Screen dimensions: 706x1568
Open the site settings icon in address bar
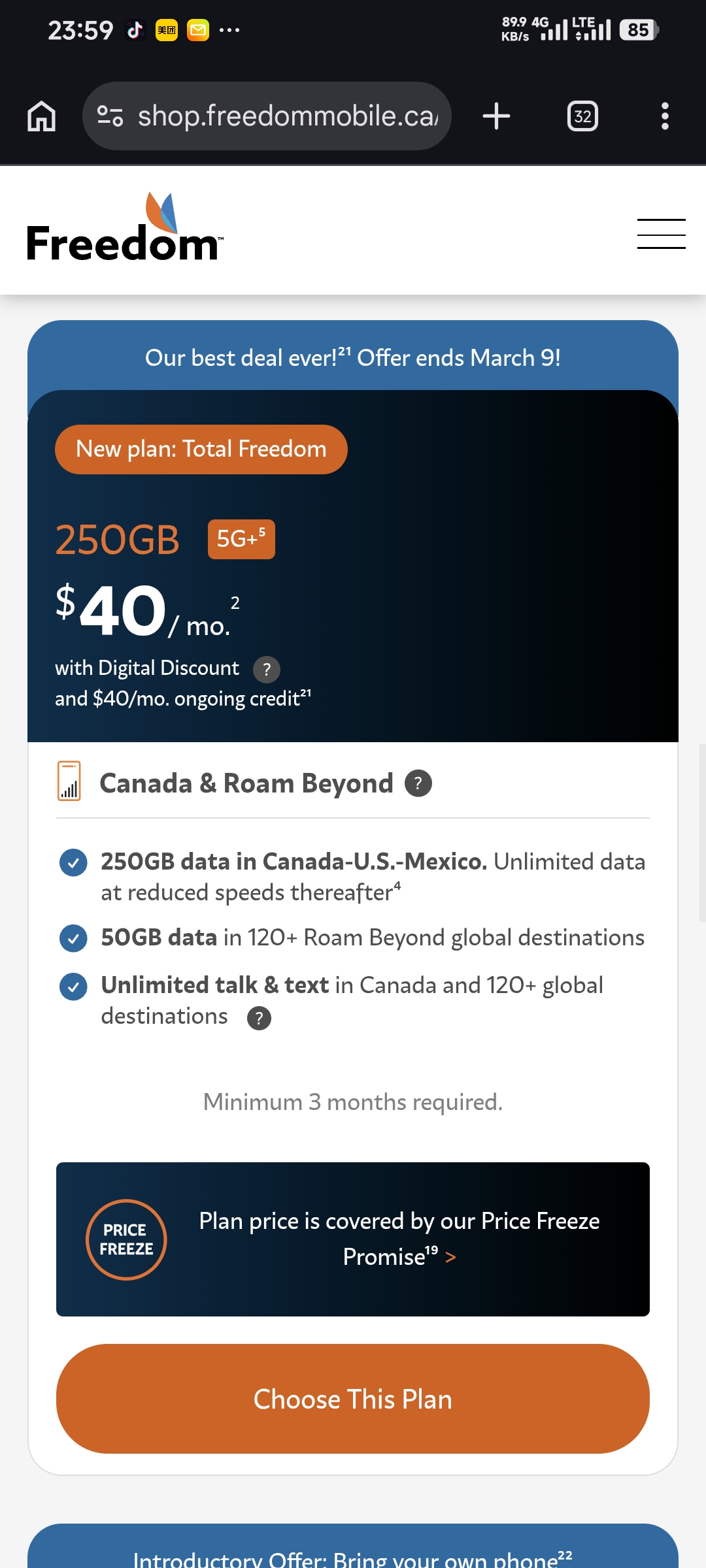pyautogui.click(x=110, y=116)
